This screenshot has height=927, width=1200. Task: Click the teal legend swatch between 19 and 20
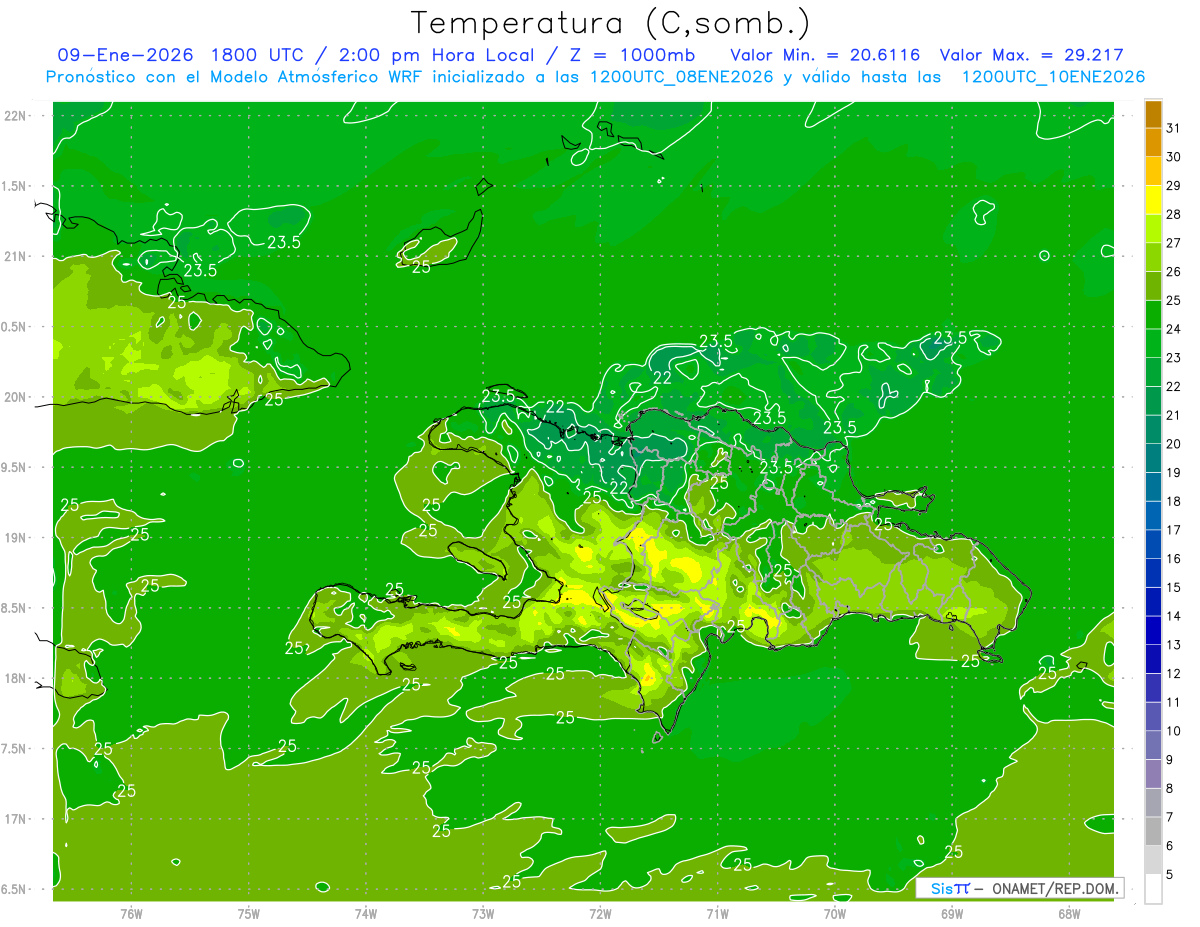[x=1153, y=458]
